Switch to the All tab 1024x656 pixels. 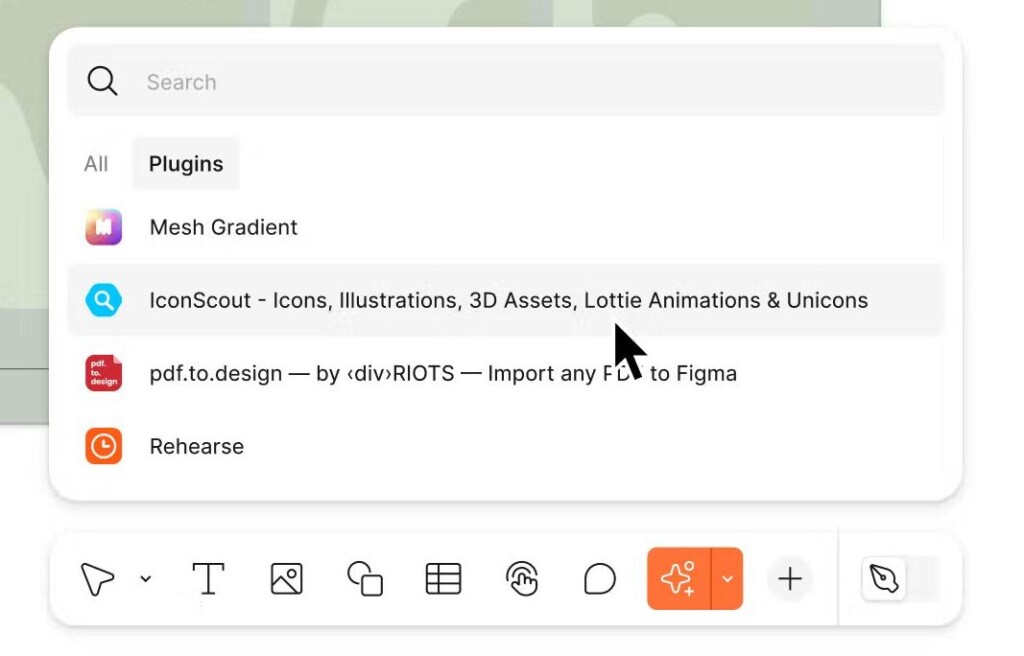click(96, 163)
